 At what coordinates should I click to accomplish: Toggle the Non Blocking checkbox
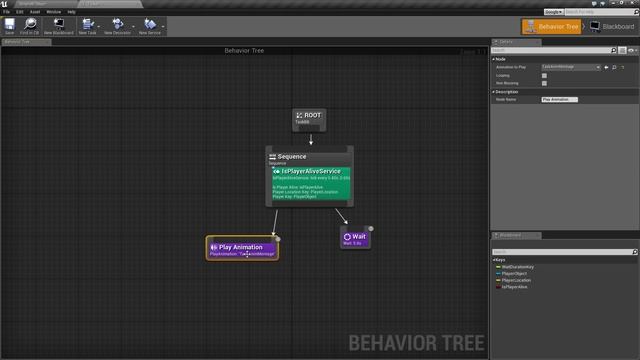[x=544, y=83]
